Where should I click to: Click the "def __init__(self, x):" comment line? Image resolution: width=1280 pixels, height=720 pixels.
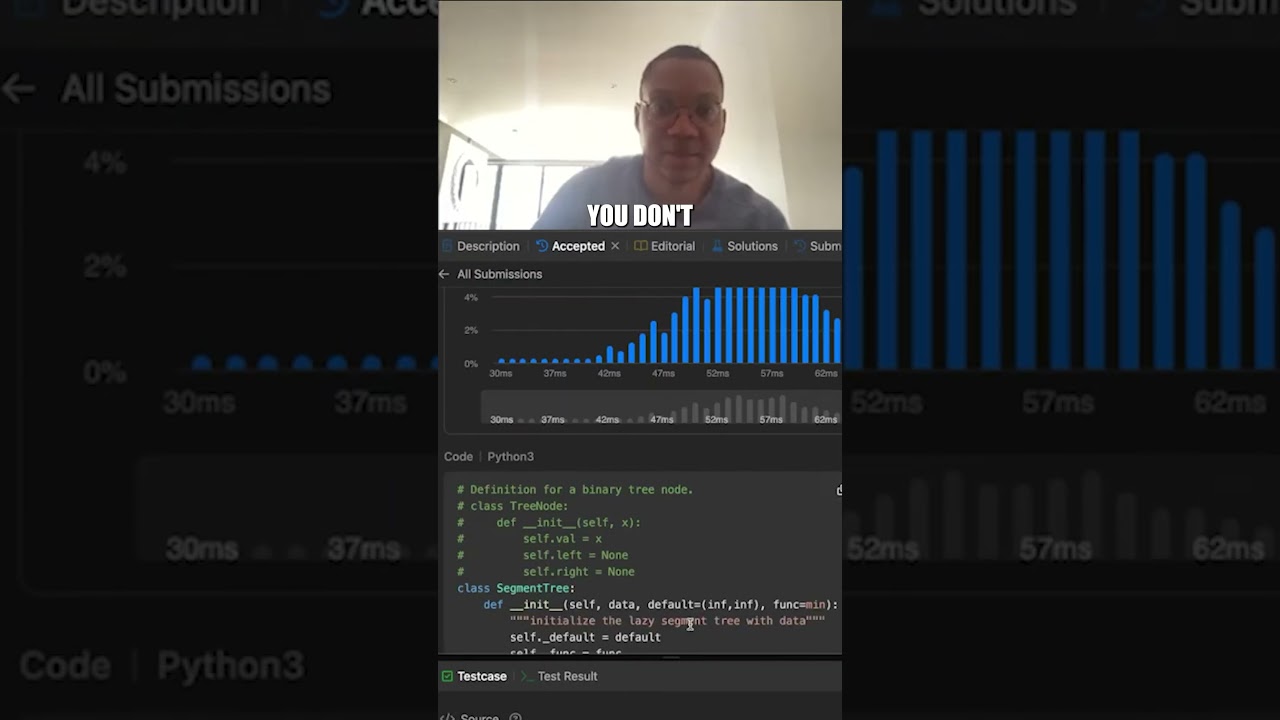pyautogui.click(x=549, y=522)
